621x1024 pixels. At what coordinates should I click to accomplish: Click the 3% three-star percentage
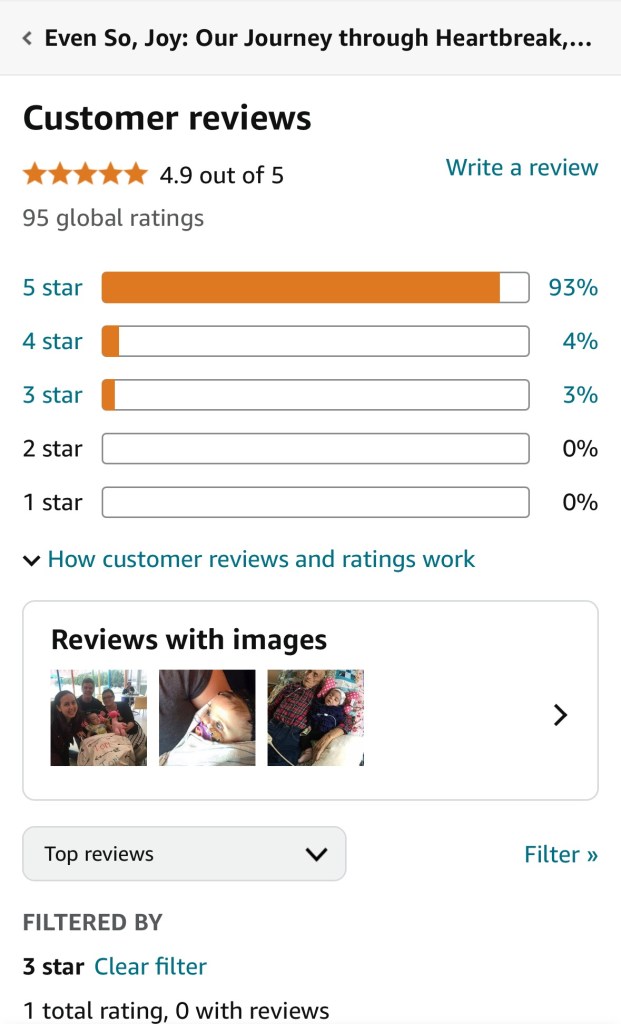(579, 395)
